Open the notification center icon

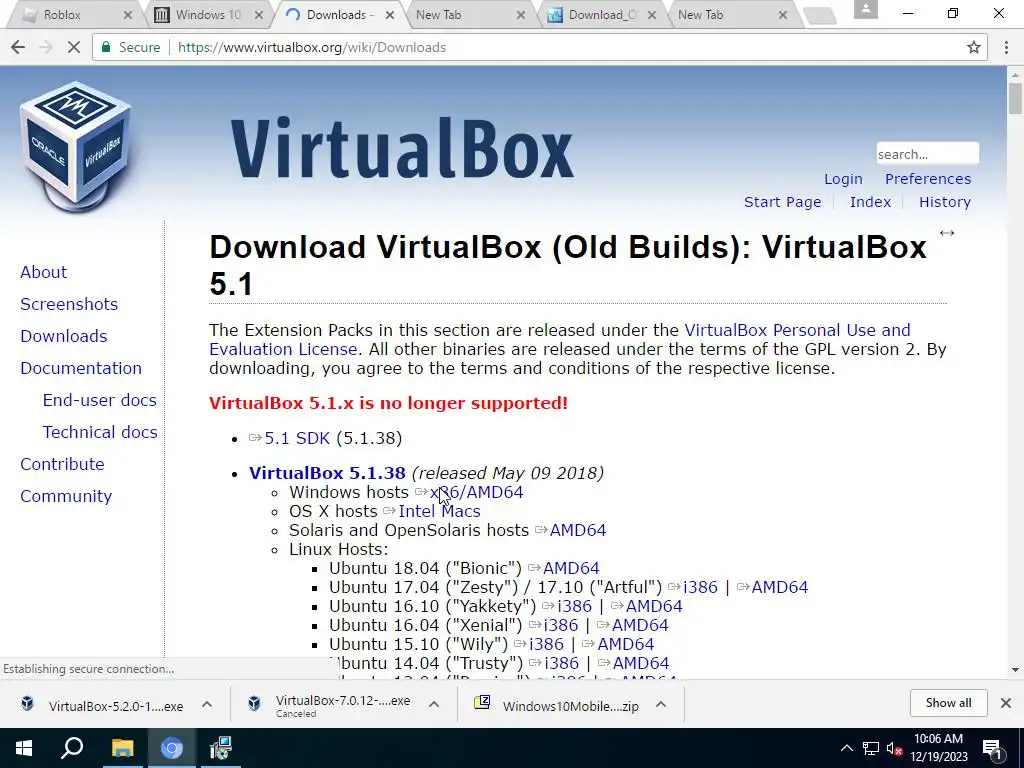coord(992,749)
